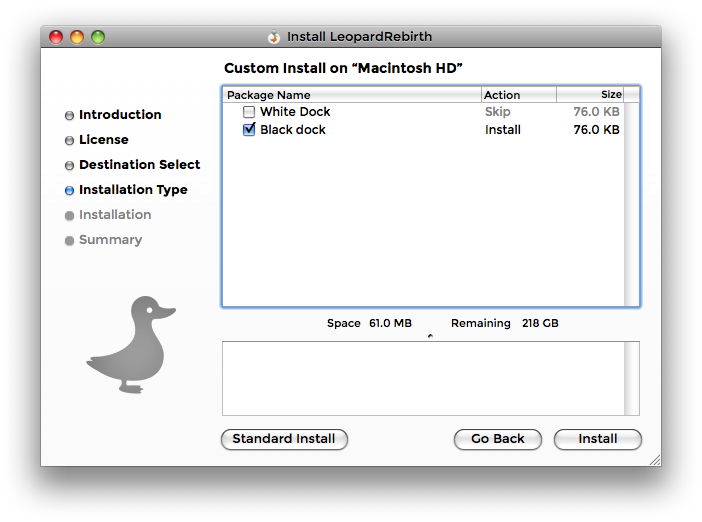Click the License step in the sidebar

[104, 140]
